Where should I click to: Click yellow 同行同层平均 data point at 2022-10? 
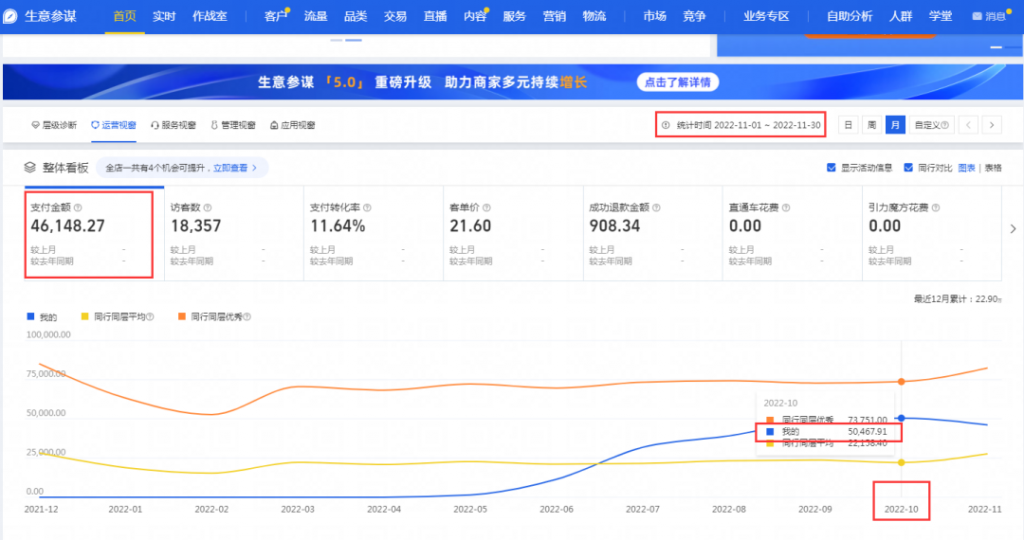click(x=901, y=462)
